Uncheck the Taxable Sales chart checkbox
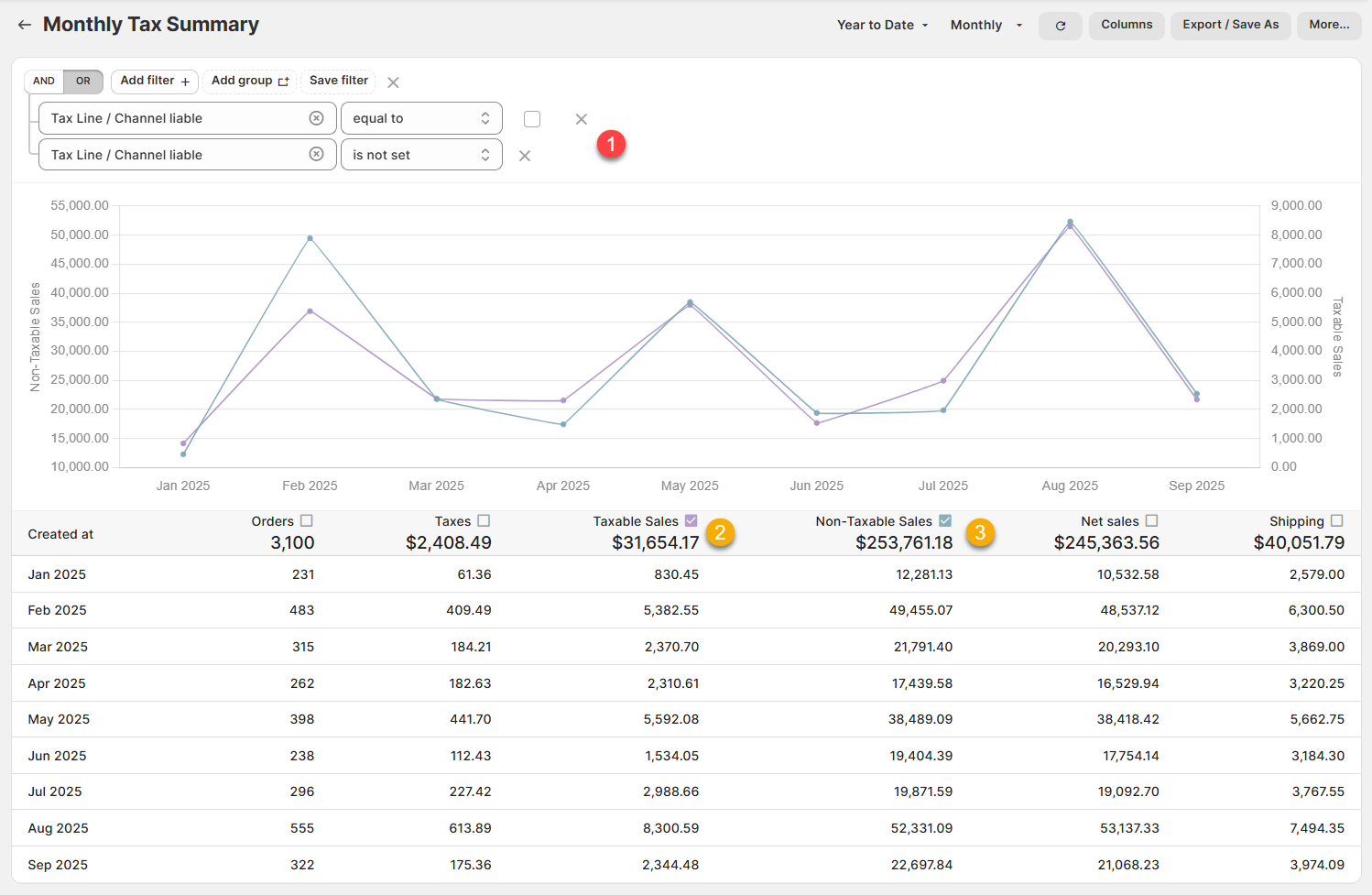The height and width of the screenshot is (895, 1372). (x=691, y=520)
